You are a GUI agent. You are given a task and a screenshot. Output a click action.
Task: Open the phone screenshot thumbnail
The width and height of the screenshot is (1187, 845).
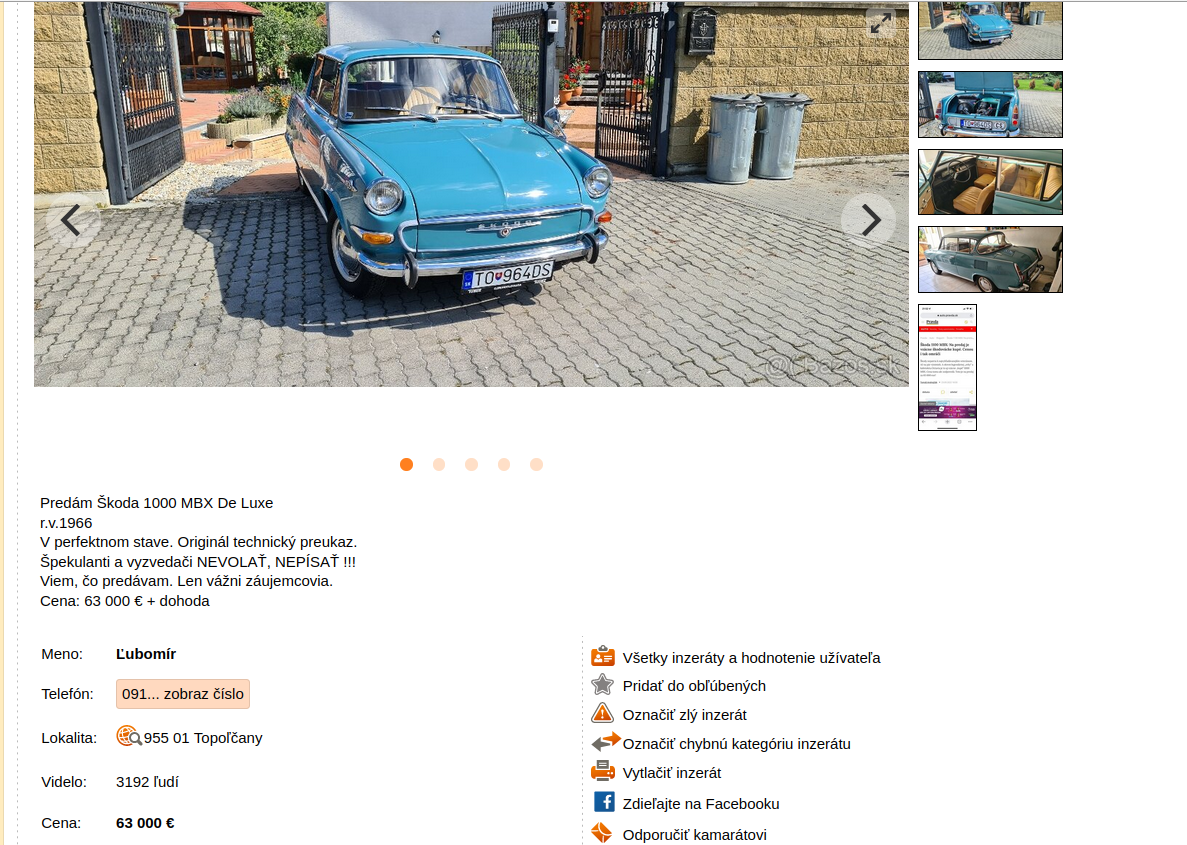click(947, 367)
